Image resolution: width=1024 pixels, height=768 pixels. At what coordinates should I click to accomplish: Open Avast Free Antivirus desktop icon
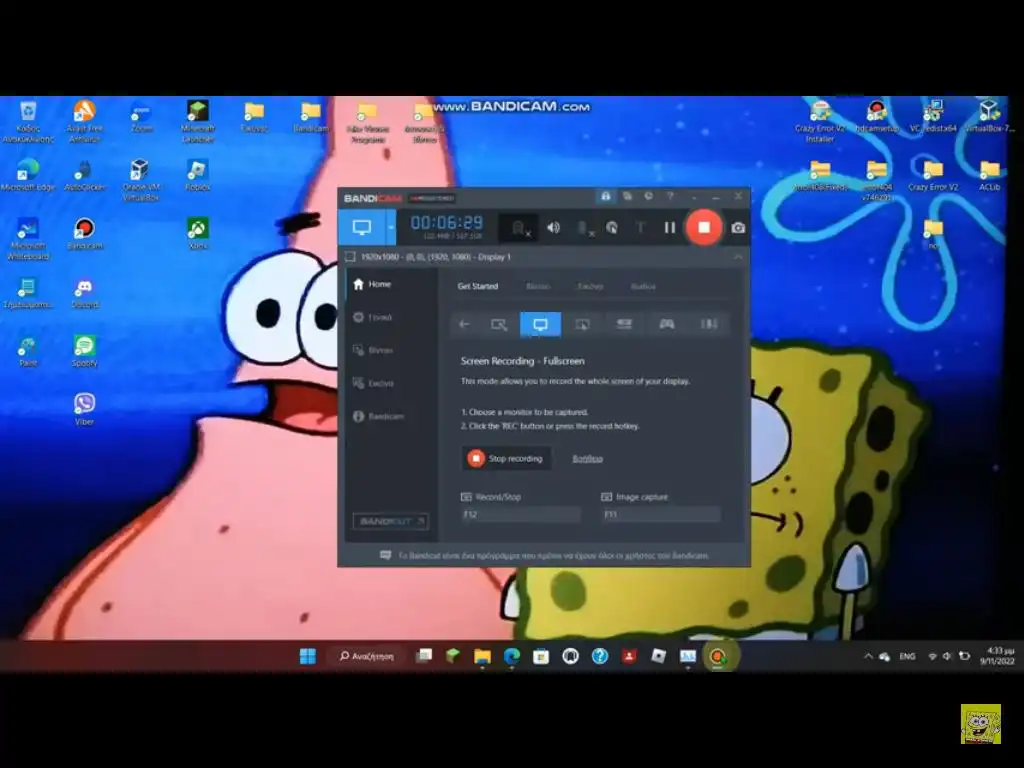(x=84, y=121)
